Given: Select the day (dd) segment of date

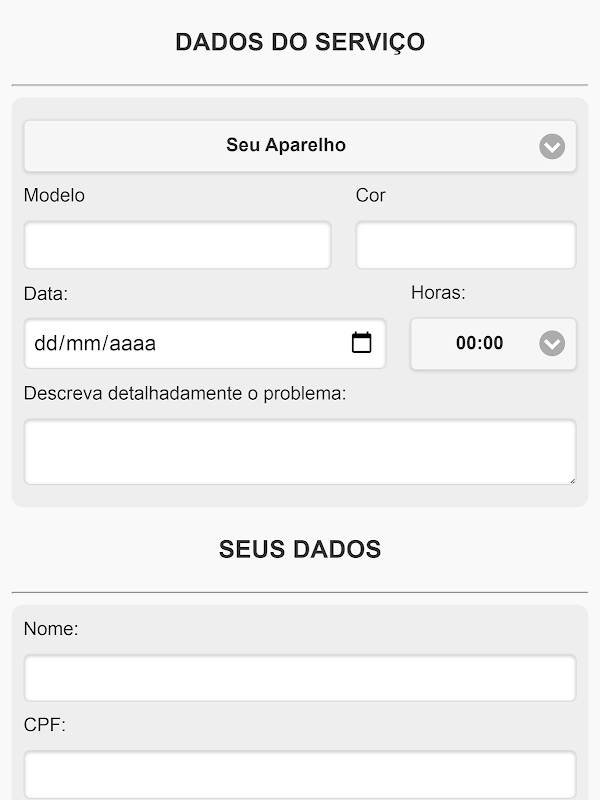Looking at the screenshot, I should (46, 344).
